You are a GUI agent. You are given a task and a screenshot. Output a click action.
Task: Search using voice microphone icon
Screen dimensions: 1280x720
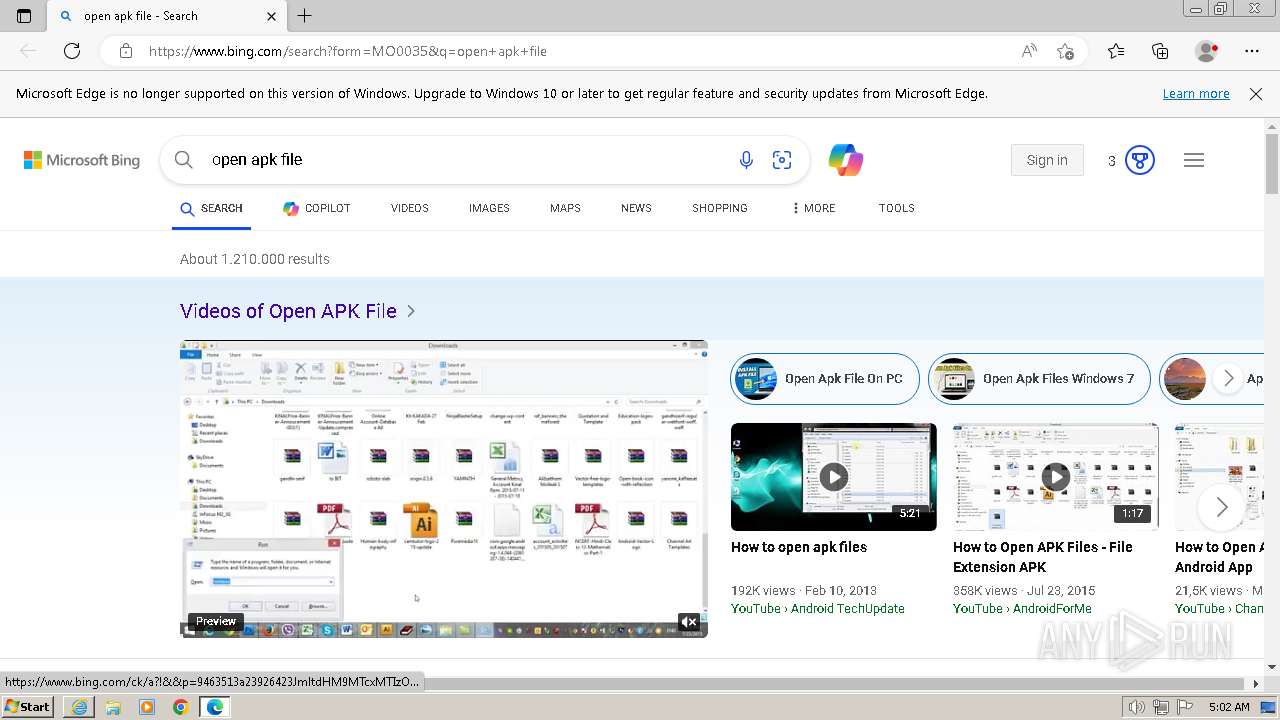pos(746,160)
